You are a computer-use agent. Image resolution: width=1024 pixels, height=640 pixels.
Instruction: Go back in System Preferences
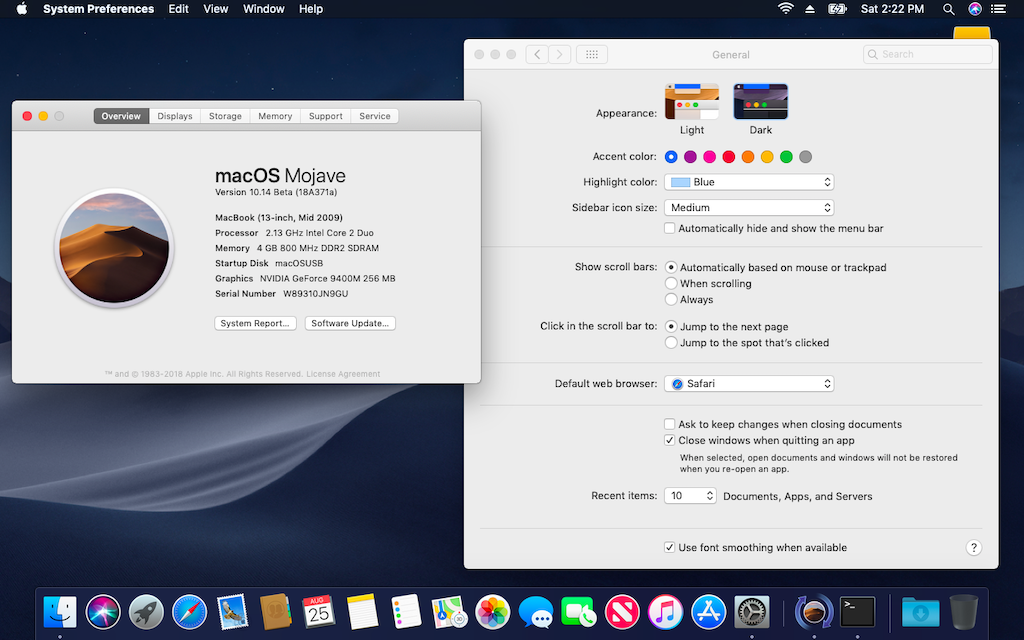pyautogui.click(x=537, y=54)
